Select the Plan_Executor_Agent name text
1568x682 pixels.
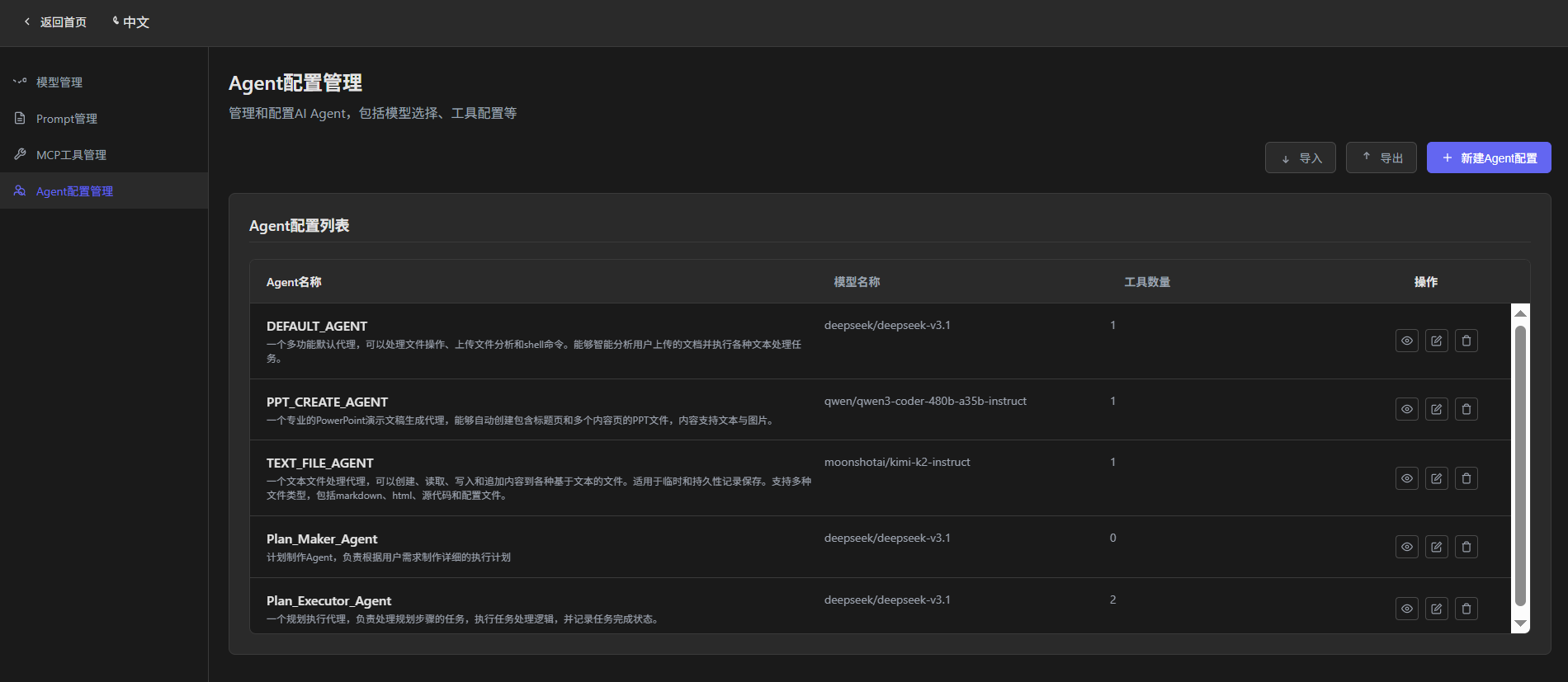coord(329,601)
